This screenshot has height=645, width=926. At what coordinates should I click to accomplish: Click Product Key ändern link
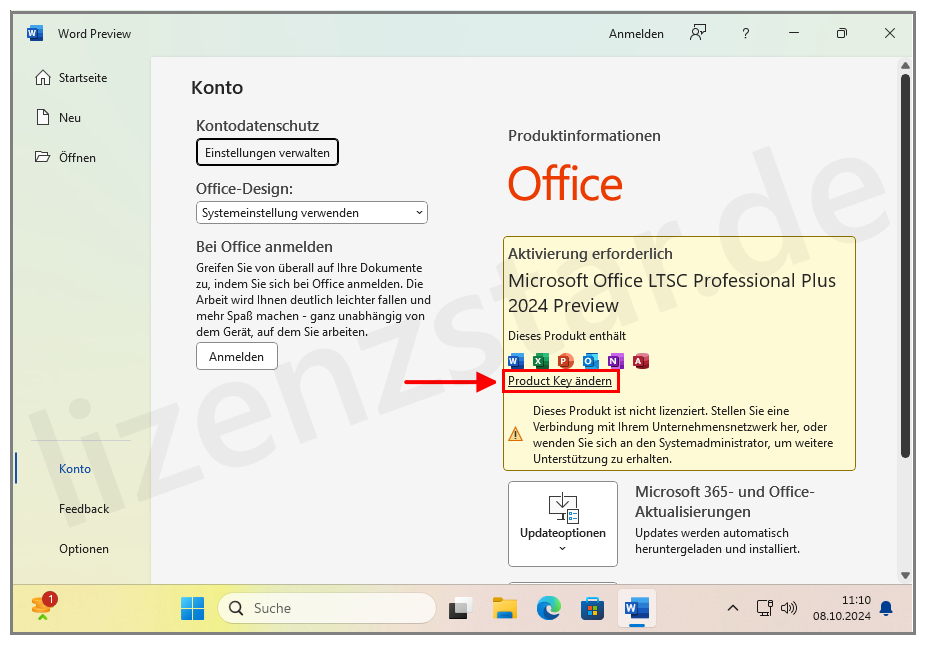(560, 381)
